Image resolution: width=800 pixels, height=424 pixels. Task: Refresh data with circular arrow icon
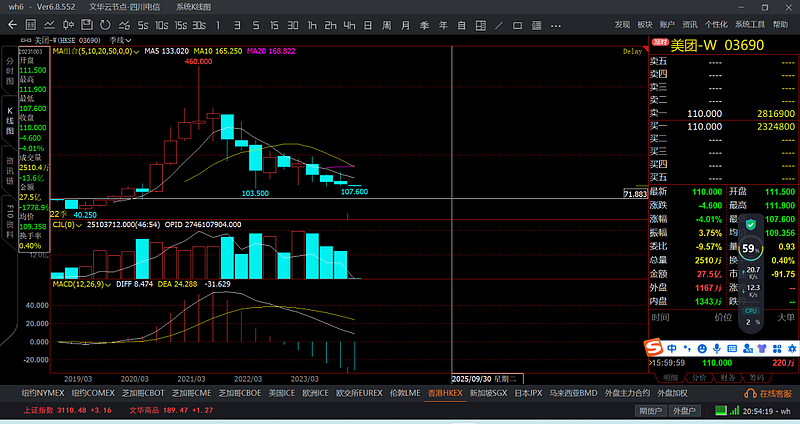coord(105,25)
